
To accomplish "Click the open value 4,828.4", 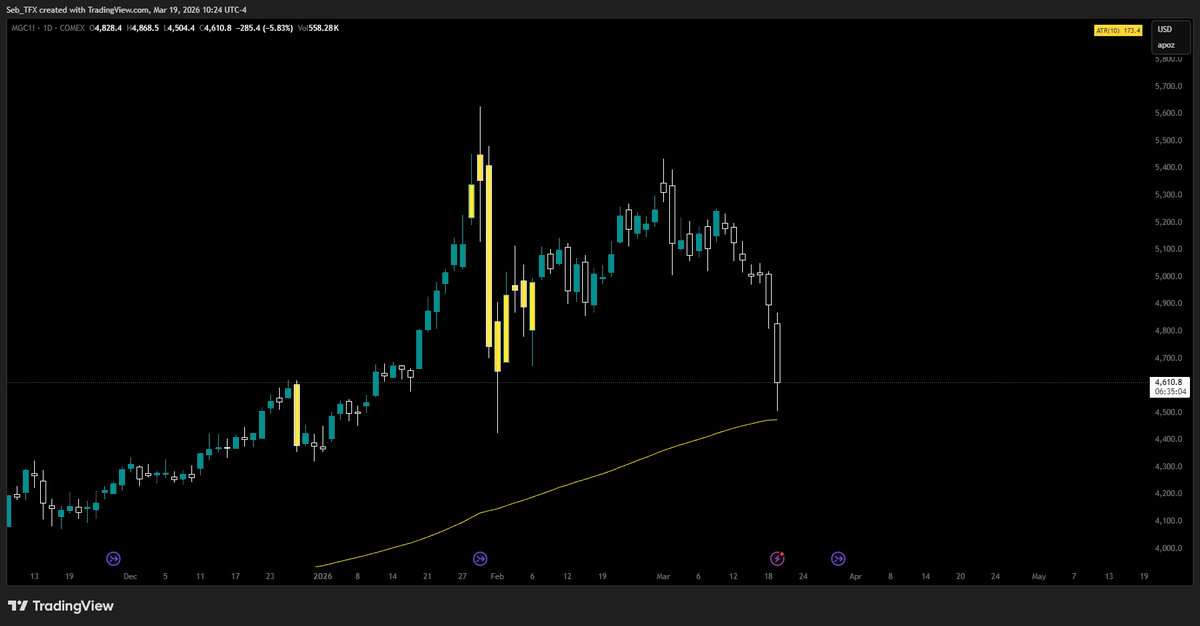I will pos(107,28).
